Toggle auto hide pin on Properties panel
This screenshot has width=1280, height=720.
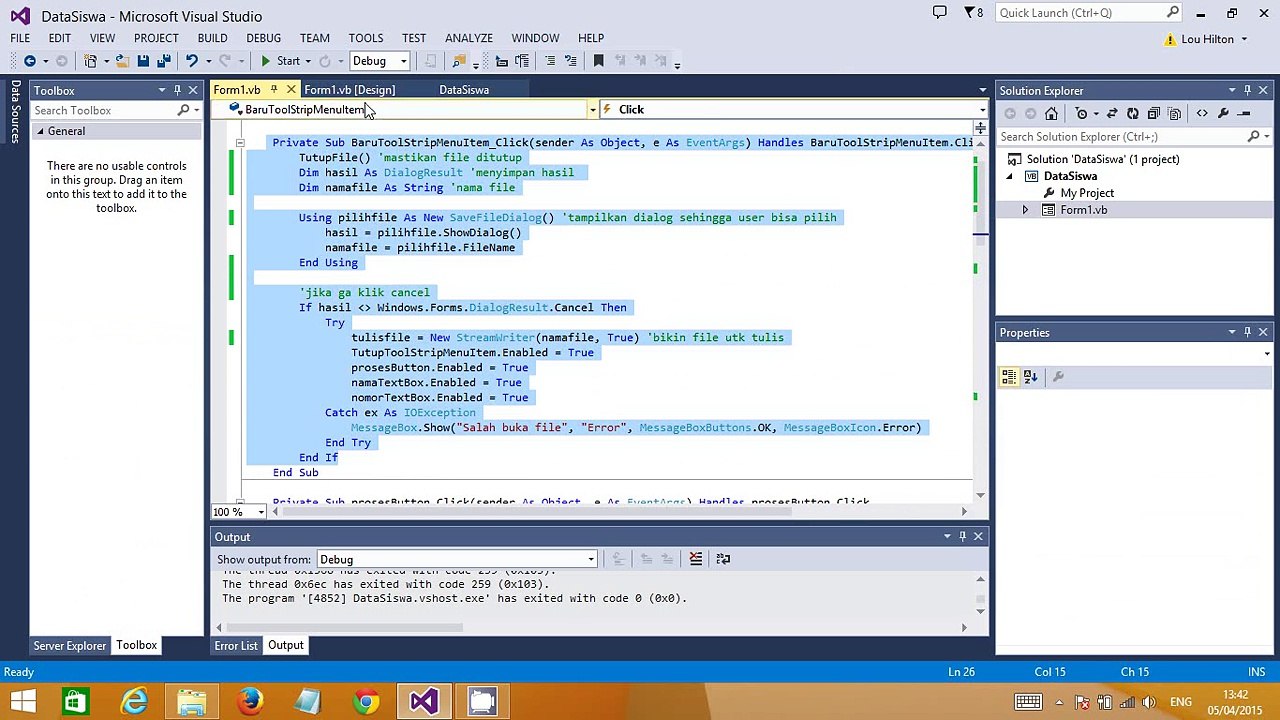[x=1247, y=332]
